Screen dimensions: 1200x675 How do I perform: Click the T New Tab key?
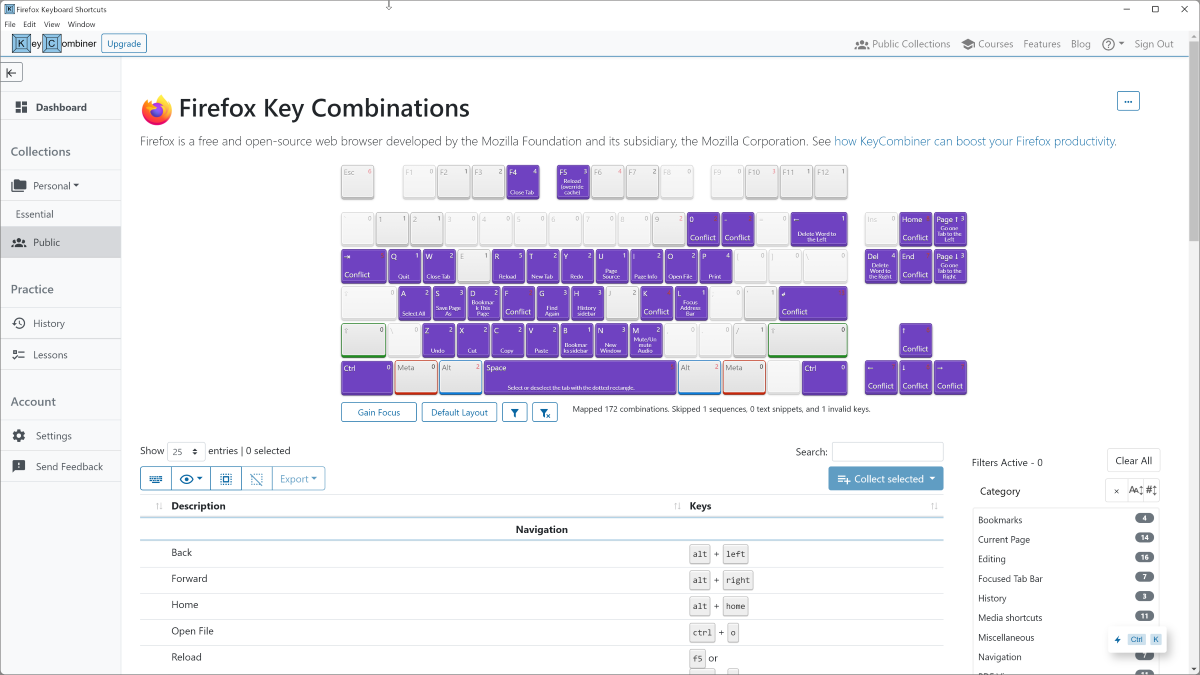(541, 267)
